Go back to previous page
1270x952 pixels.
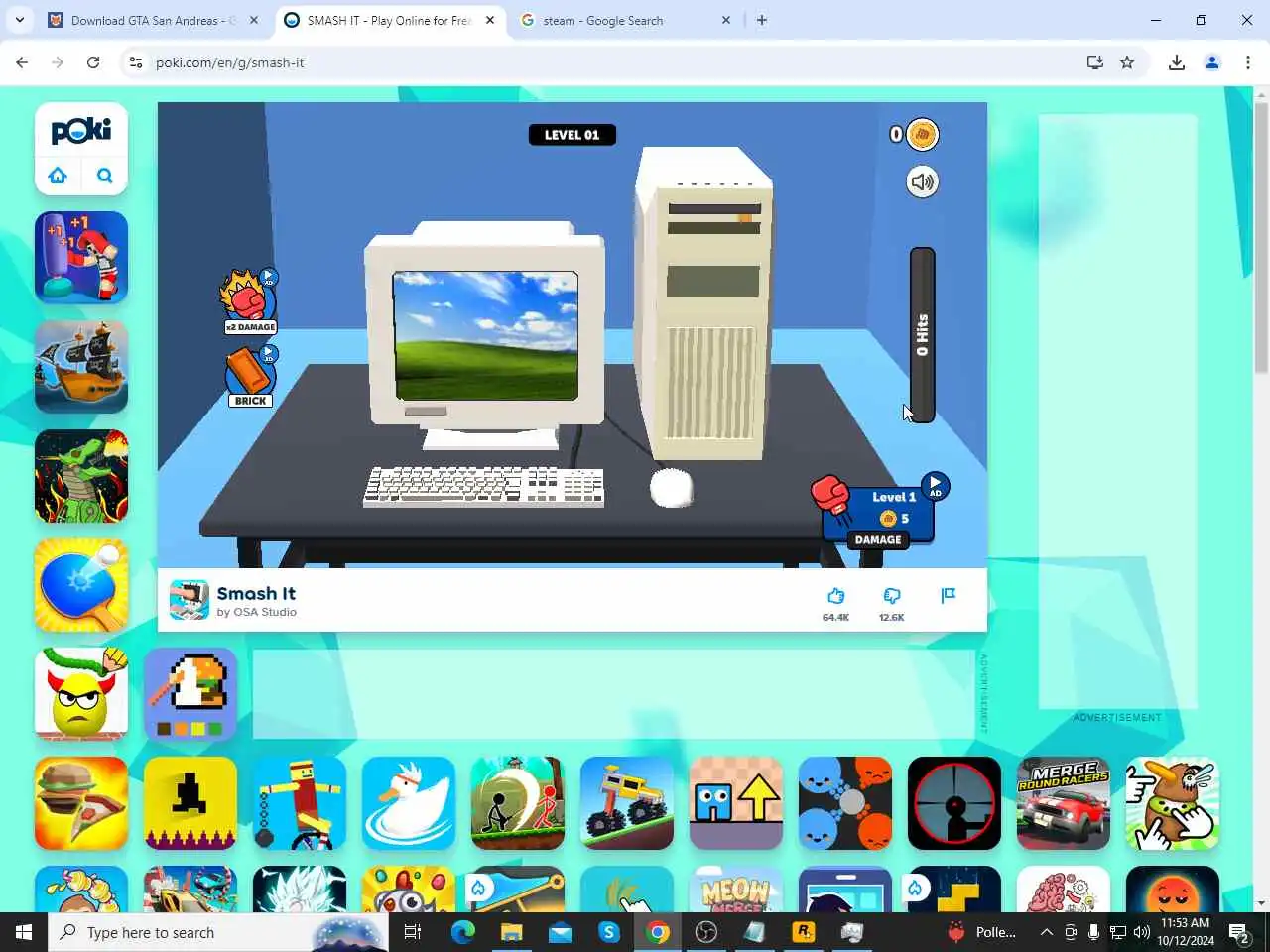click(x=22, y=62)
